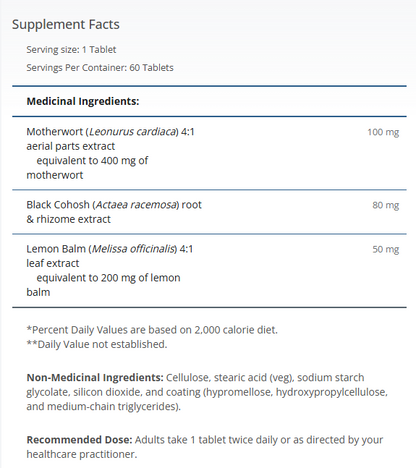Screen dimensions: 416x468
Task: Click the 100 mg amount
Action: tap(383, 132)
